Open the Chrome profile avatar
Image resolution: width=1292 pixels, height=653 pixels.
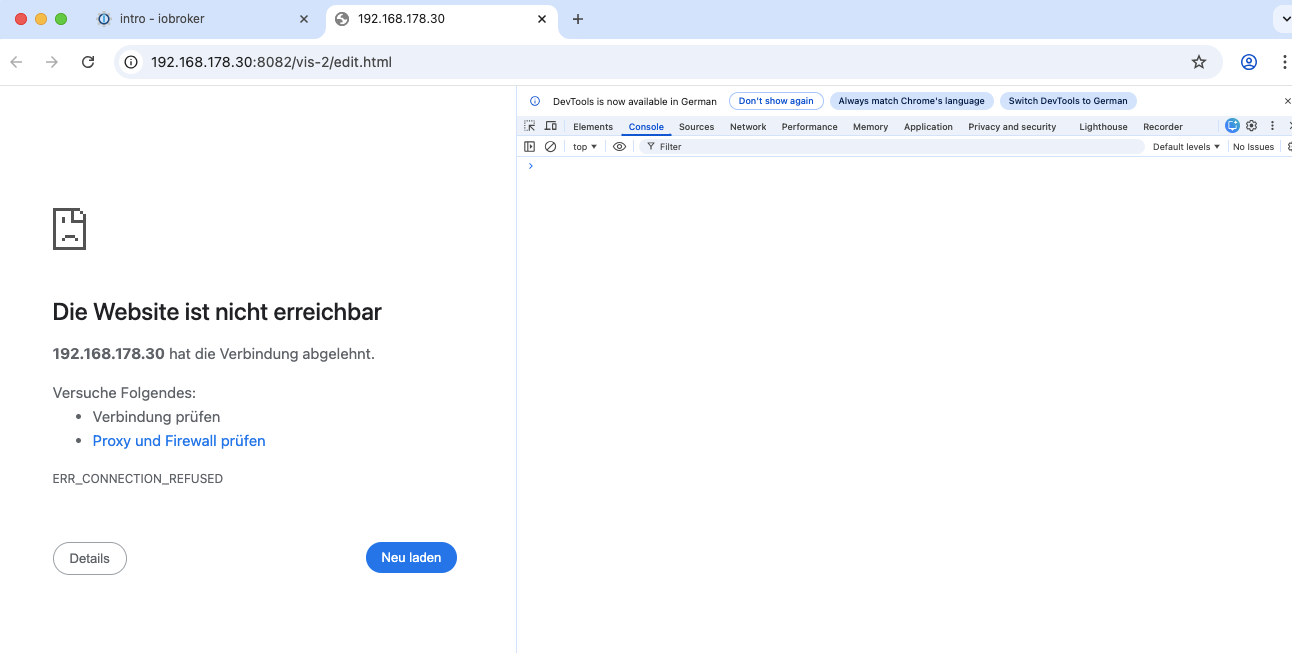pos(1249,62)
